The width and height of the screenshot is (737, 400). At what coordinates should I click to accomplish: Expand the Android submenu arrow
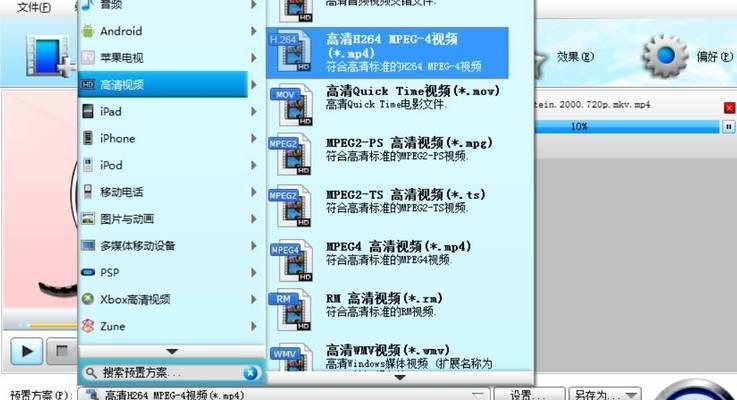coord(253,31)
